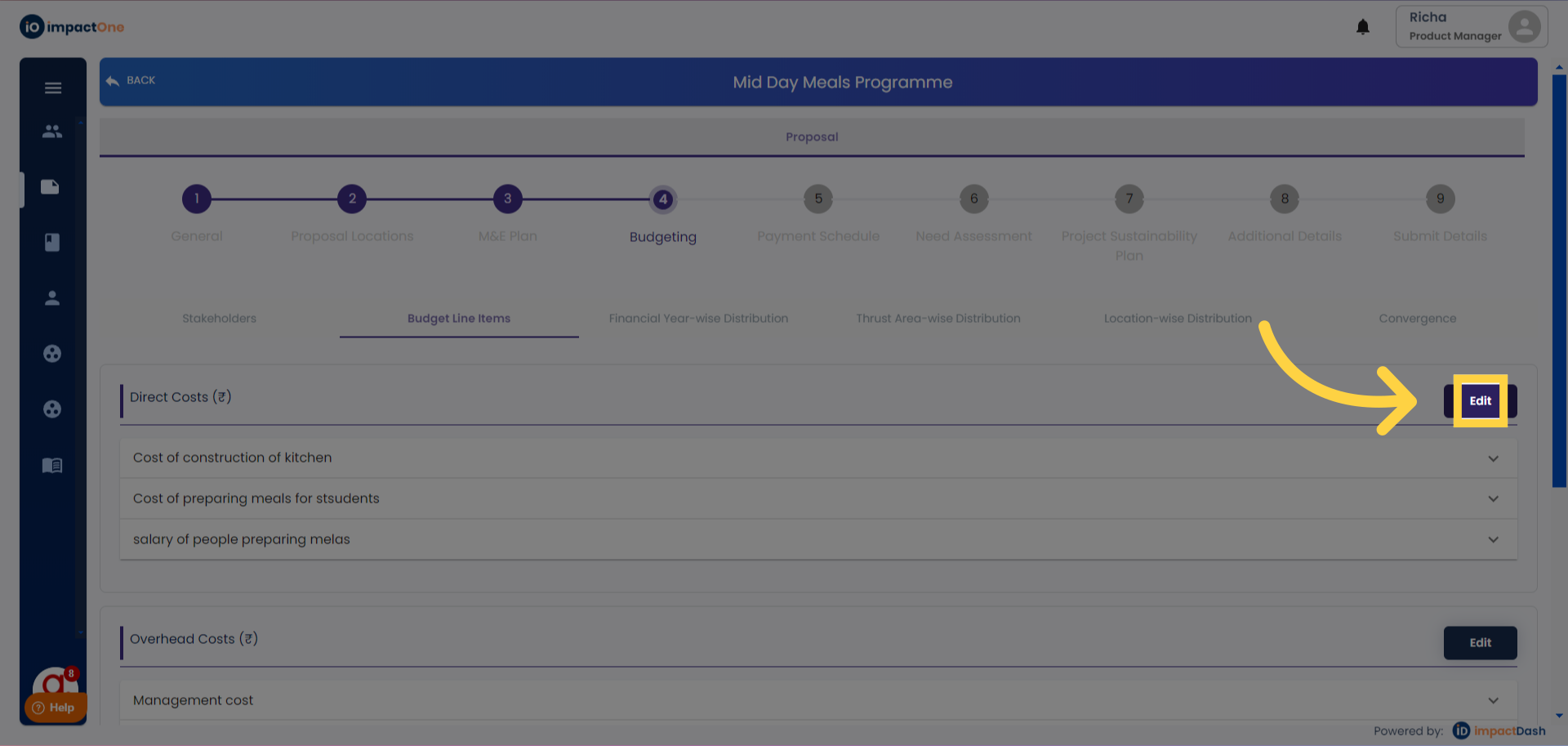
Task: Select the Proposal tab
Action: pos(812,136)
